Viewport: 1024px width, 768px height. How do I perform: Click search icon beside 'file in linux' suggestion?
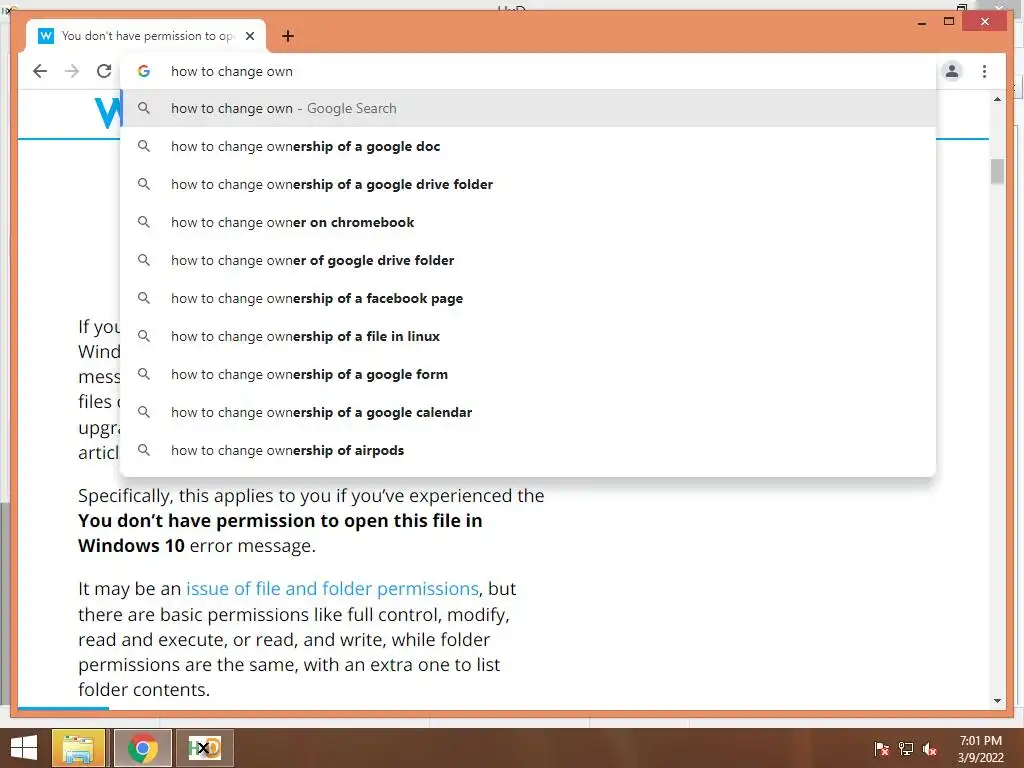(144, 336)
